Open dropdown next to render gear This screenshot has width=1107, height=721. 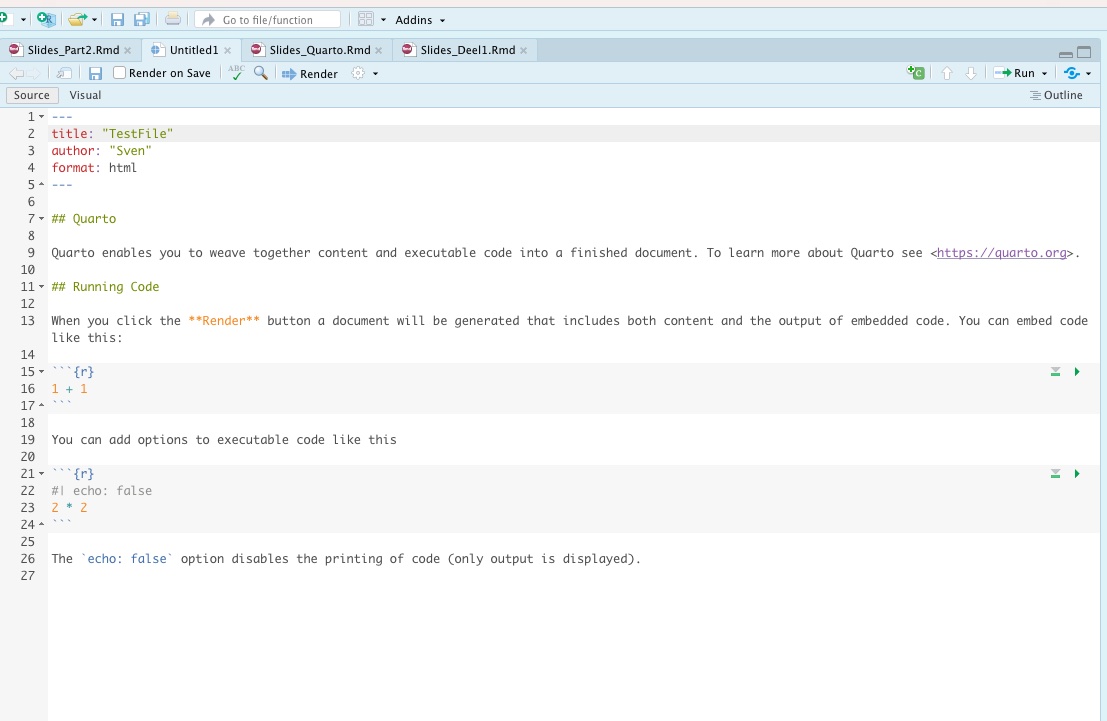pos(376,73)
